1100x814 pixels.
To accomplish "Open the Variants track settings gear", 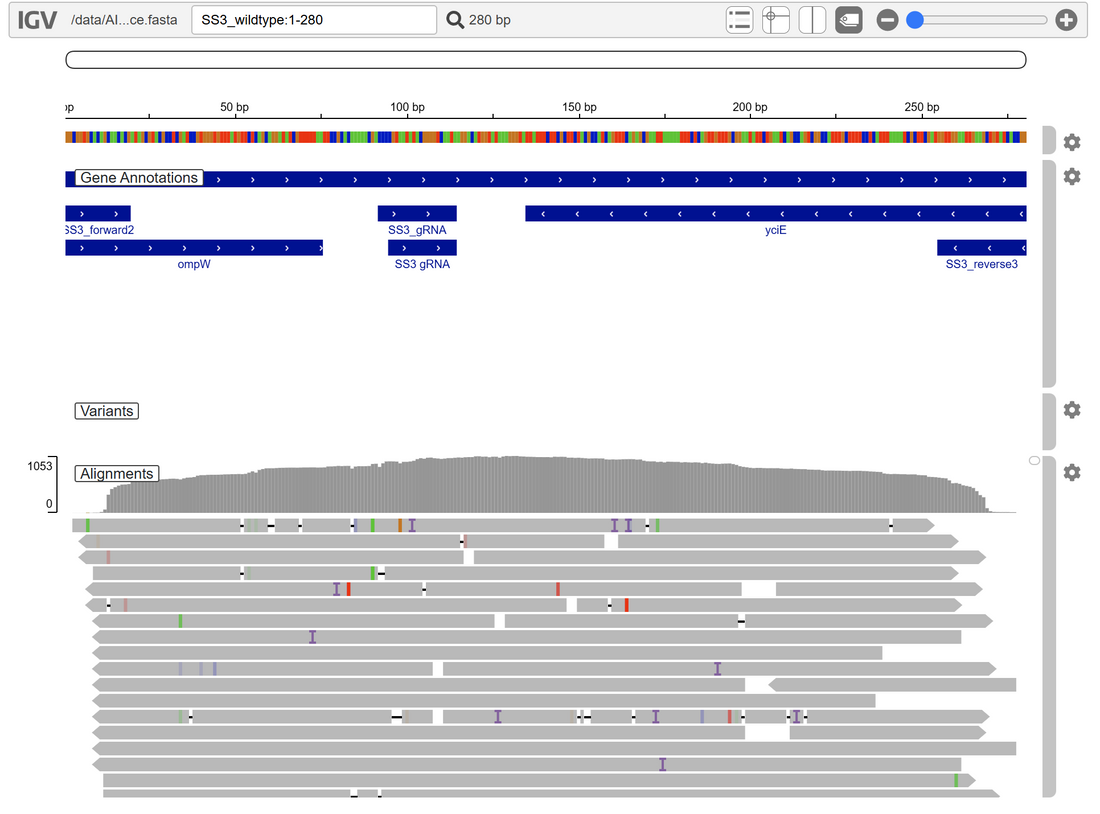I will [x=1071, y=410].
